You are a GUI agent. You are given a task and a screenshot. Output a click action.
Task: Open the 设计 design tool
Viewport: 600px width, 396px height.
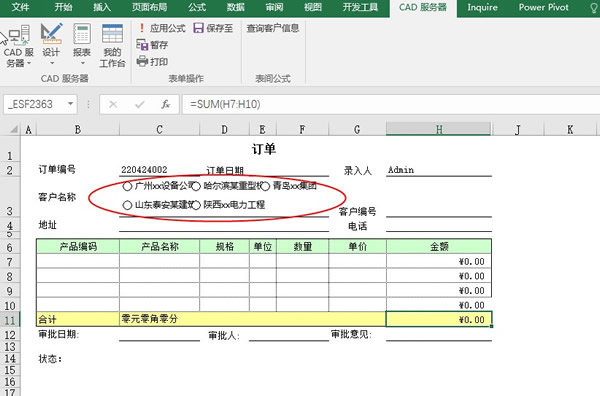tap(51, 45)
